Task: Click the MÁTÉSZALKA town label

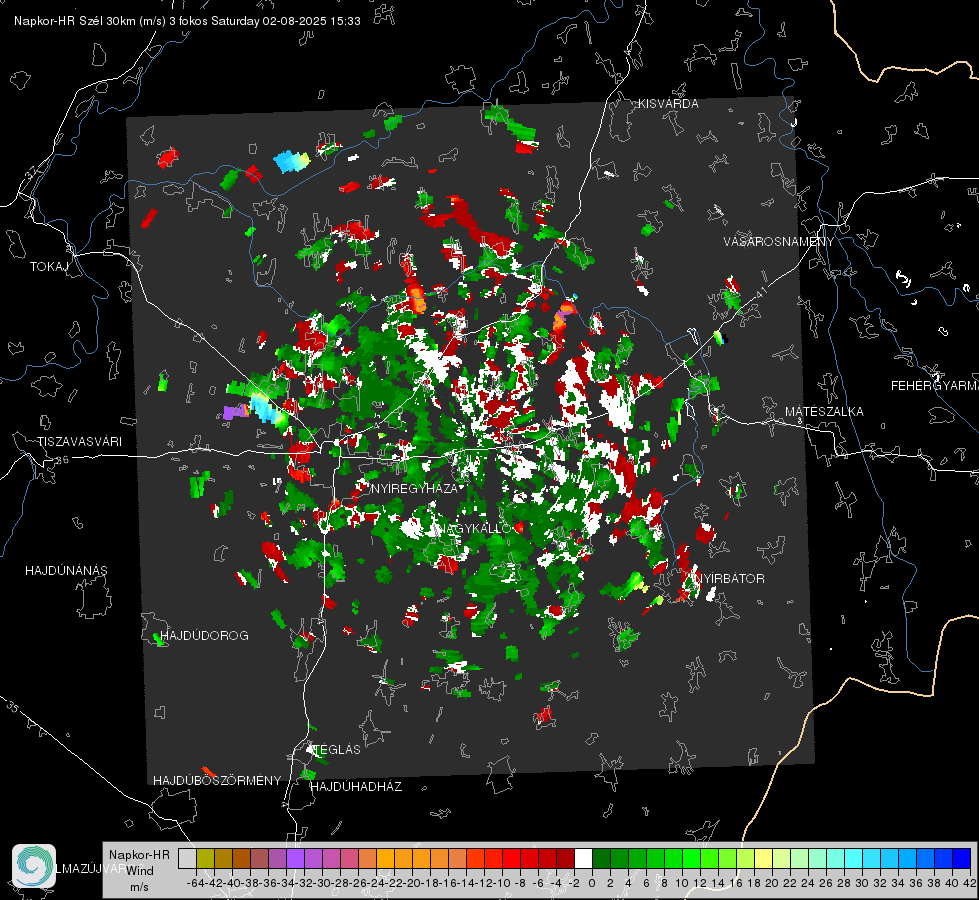Action: tap(824, 412)
